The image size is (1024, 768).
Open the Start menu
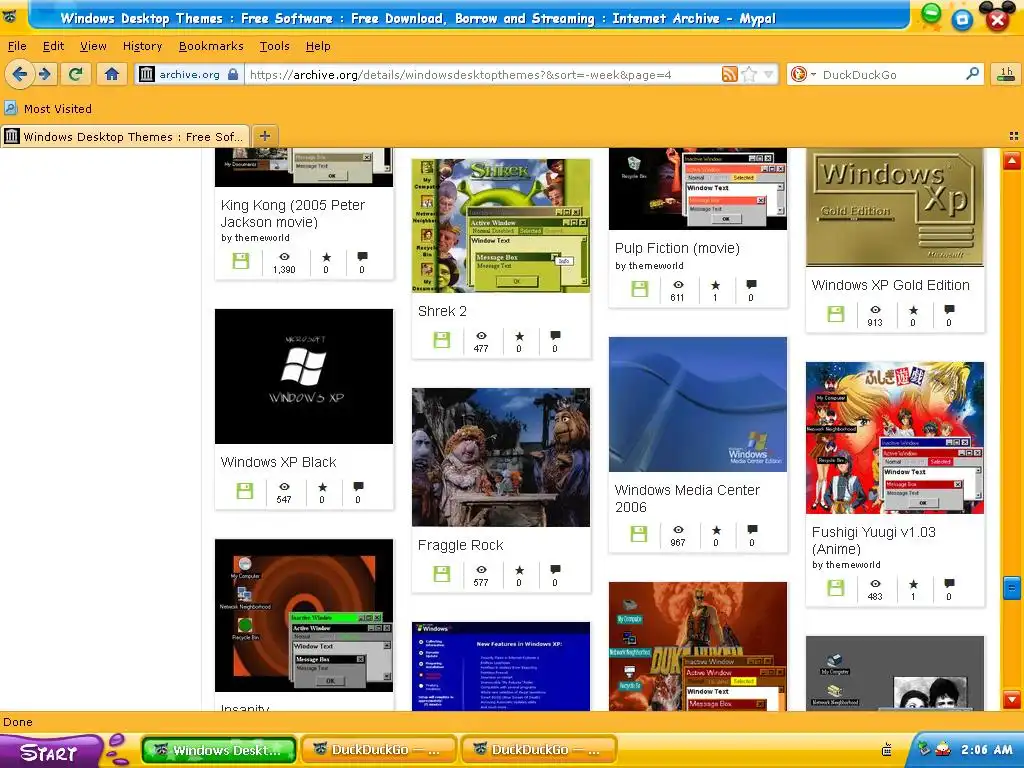click(x=50, y=752)
